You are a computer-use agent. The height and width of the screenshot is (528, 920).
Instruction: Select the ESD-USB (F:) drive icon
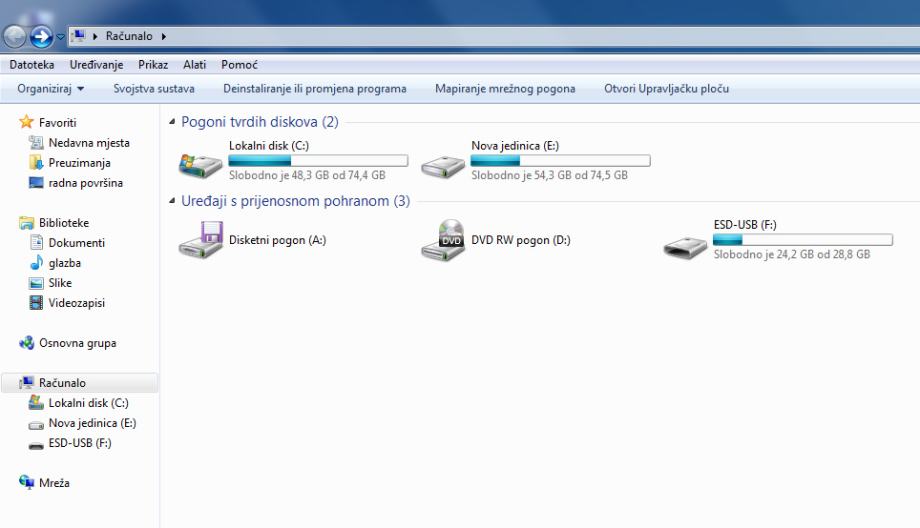(685, 248)
